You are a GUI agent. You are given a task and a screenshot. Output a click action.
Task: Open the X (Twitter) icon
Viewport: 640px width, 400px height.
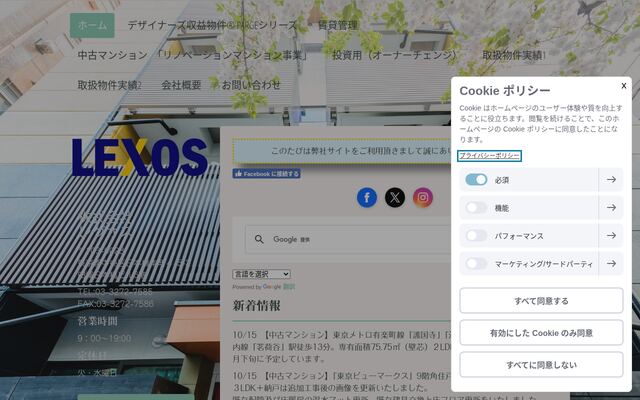click(395, 198)
